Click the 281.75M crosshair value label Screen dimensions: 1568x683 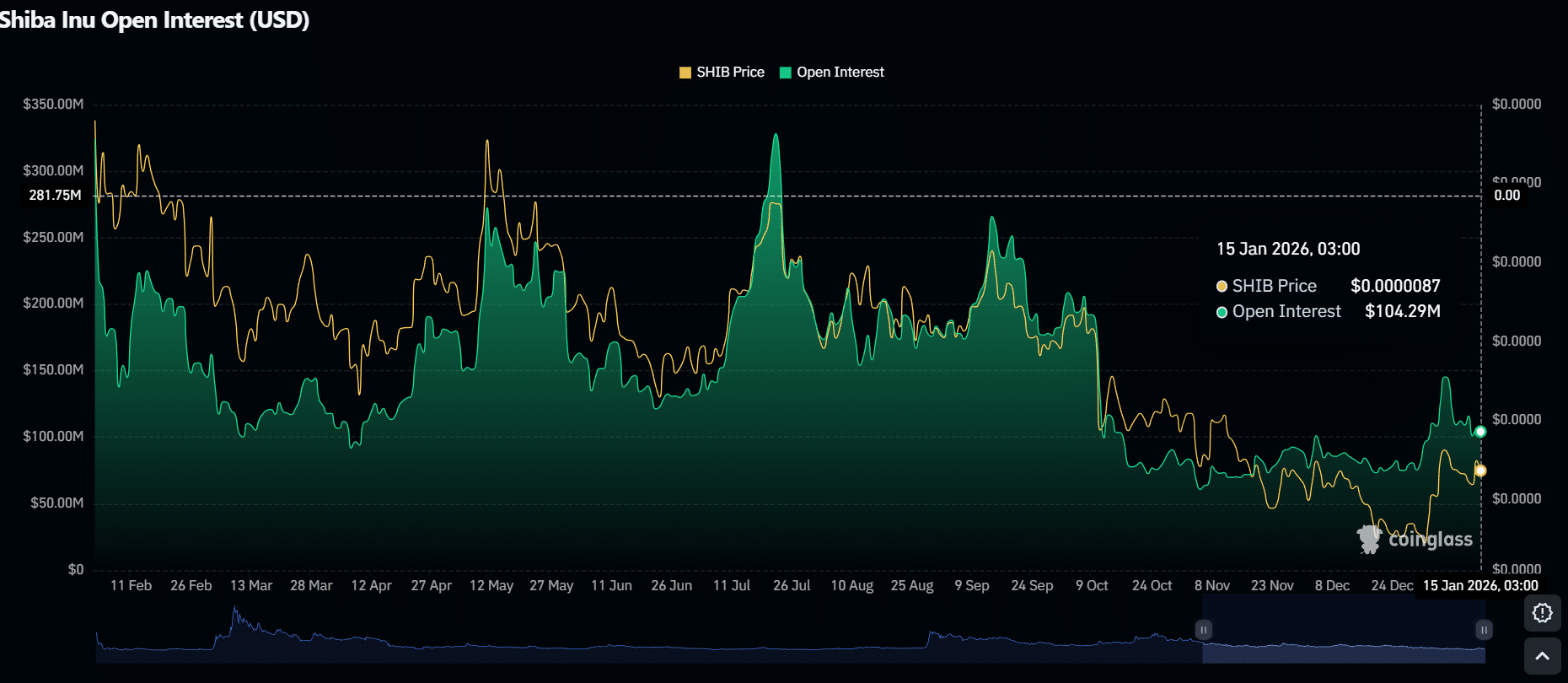[55, 196]
